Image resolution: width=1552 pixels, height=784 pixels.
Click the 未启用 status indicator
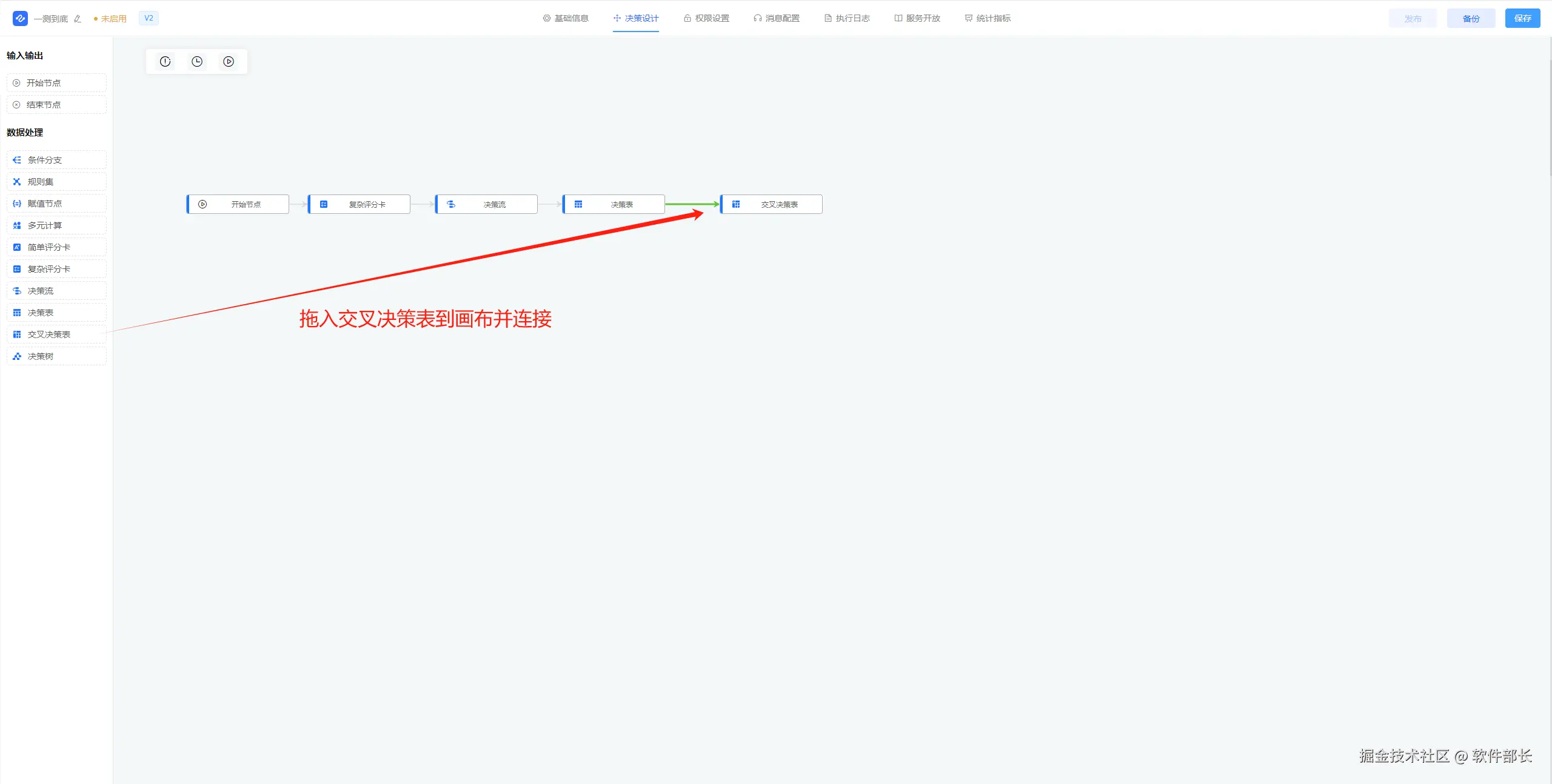coord(110,19)
